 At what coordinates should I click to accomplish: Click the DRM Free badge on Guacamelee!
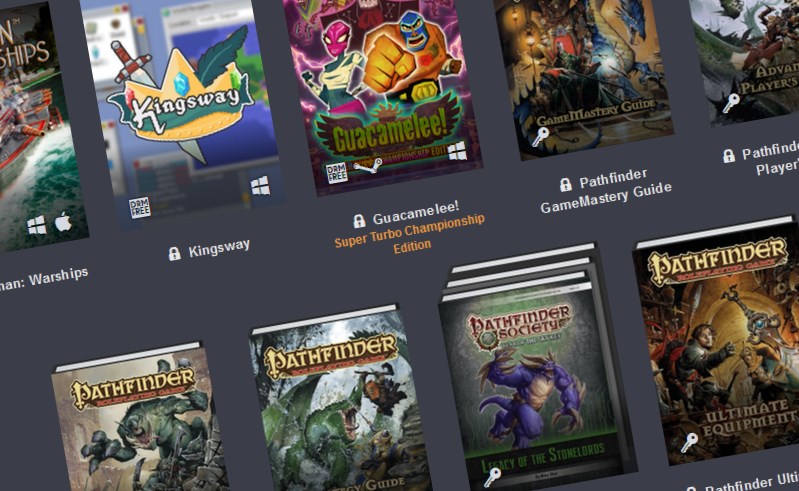pyautogui.click(x=336, y=173)
